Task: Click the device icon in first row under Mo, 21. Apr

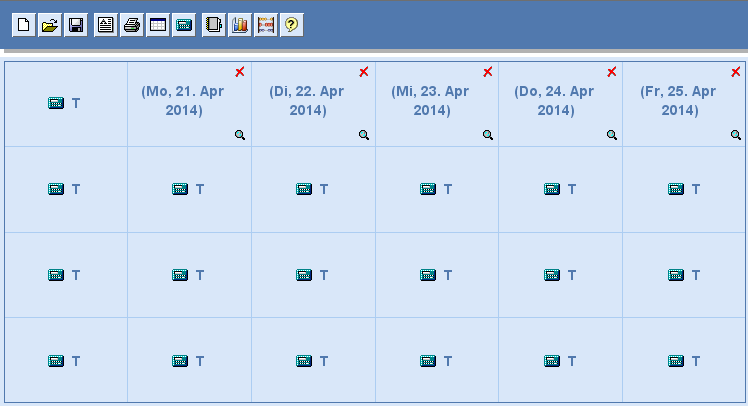Action: [180, 189]
